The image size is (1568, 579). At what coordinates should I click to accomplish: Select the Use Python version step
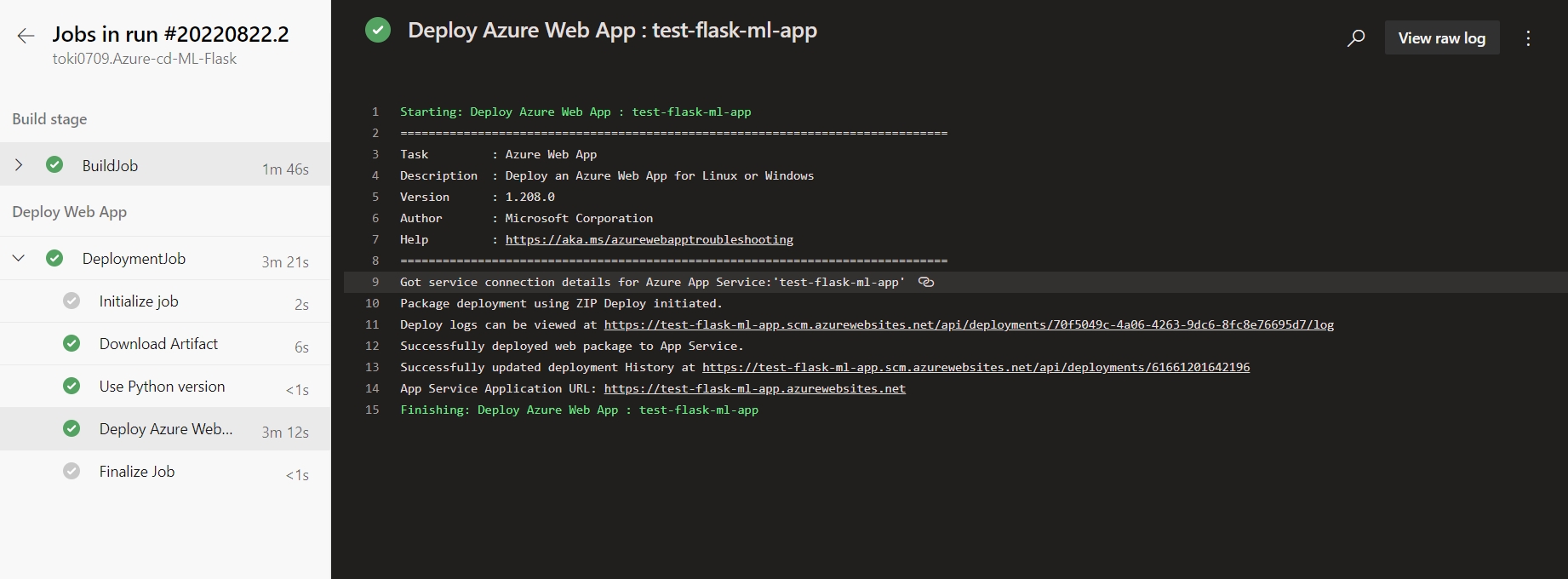(165, 387)
